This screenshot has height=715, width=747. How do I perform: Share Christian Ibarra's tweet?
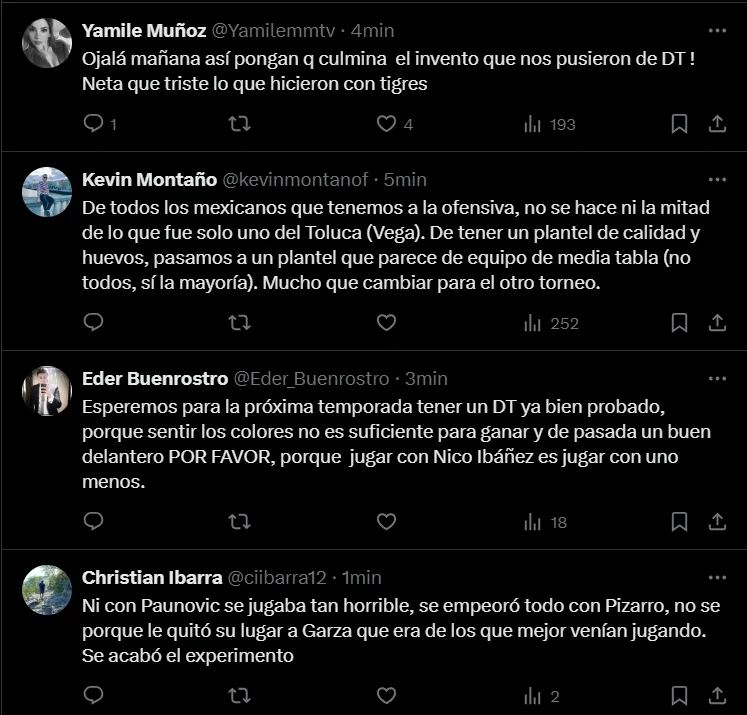717,696
